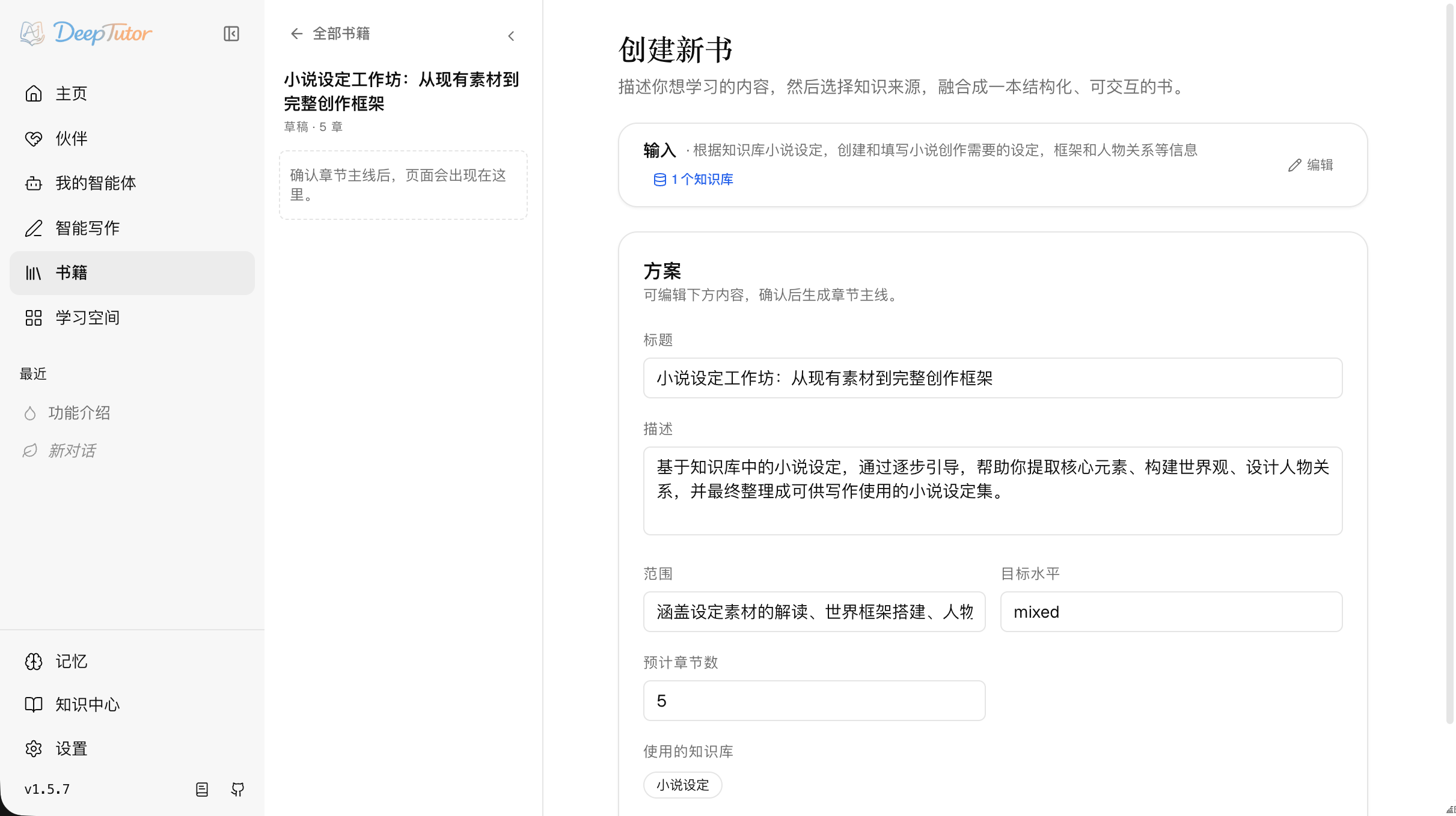Click the grid icon beside 学习空间
The height and width of the screenshot is (816, 1456).
(34, 317)
